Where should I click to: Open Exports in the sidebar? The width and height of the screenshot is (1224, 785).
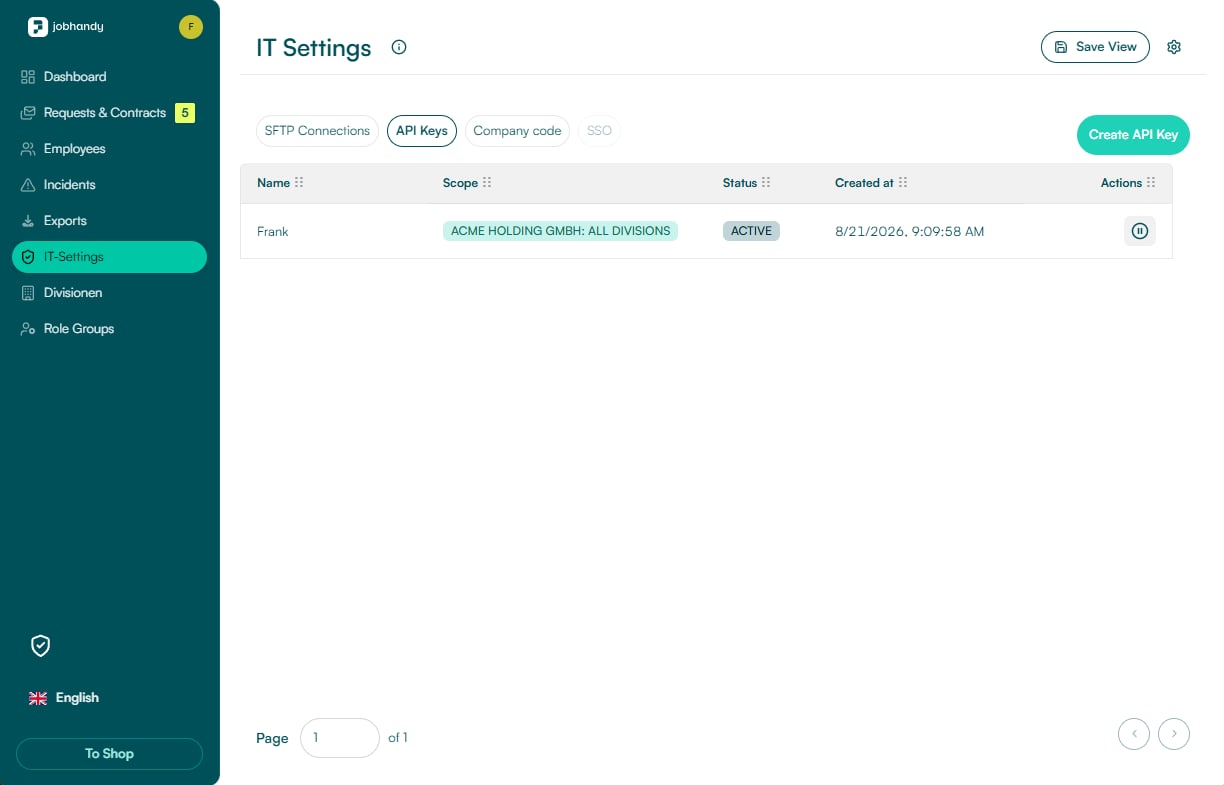109,221
